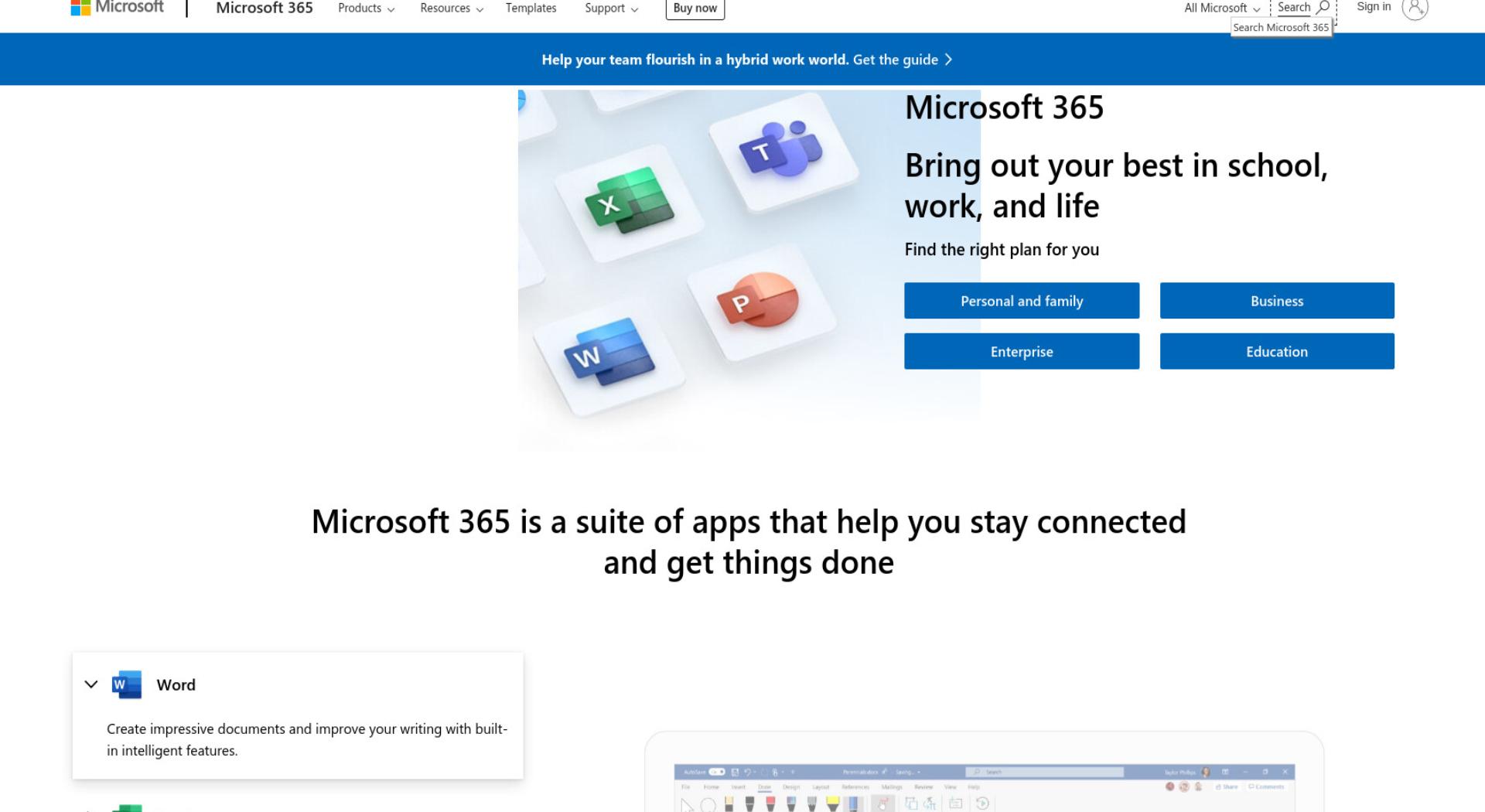This screenshot has height=812, width=1485.
Task: Expand the Support dropdown menu
Action: point(611,9)
